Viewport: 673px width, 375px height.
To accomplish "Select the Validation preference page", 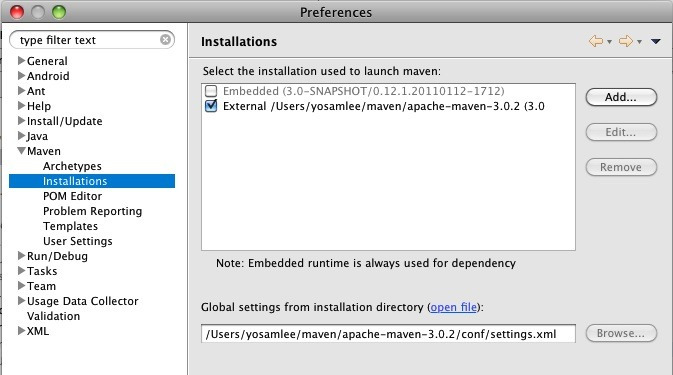I will pyautogui.click(x=53, y=316).
